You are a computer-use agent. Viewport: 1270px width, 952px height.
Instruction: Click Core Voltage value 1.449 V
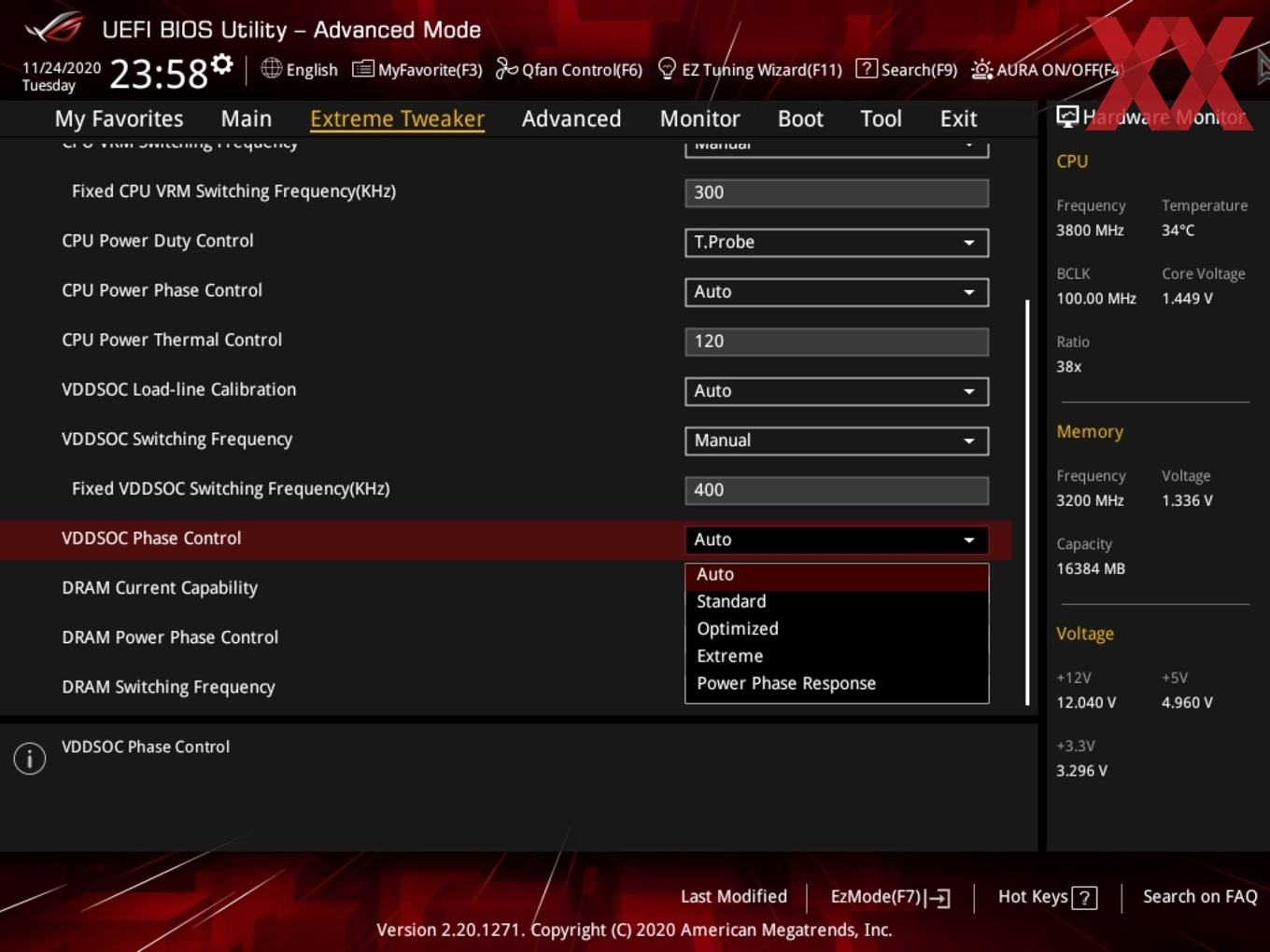pos(1187,299)
